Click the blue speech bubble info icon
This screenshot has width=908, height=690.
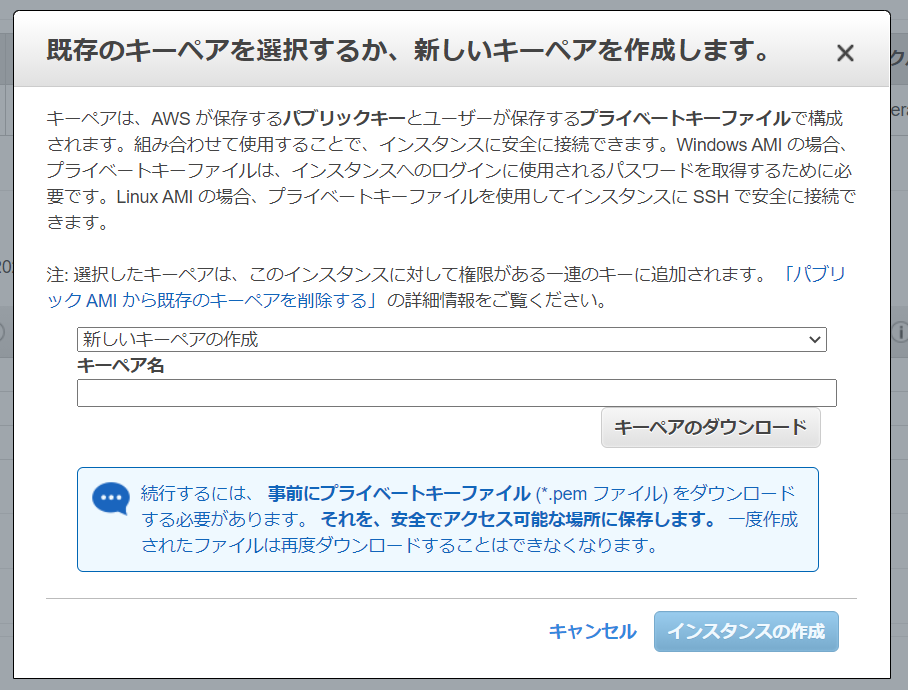(111, 498)
